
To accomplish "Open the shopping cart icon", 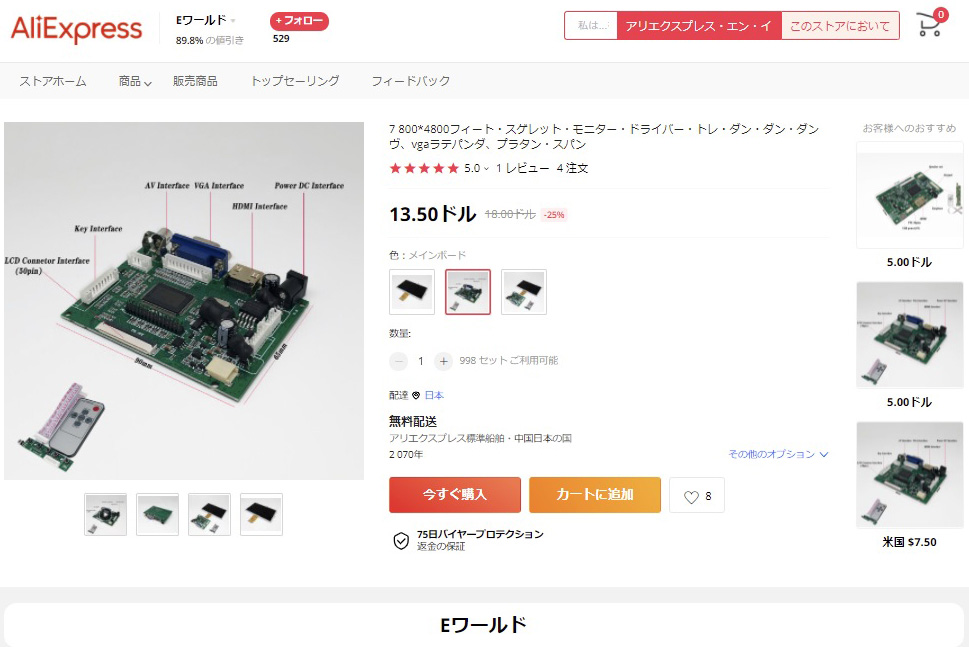I will pos(929,25).
